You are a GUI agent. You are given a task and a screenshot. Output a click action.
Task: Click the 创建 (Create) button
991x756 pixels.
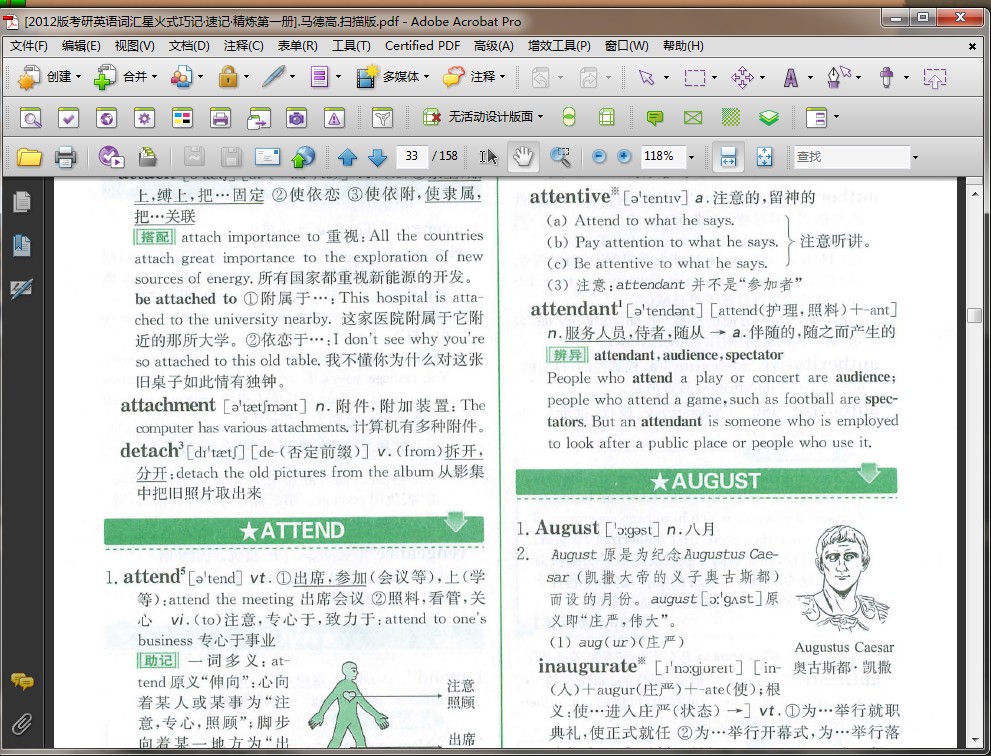click(x=50, y=77)
